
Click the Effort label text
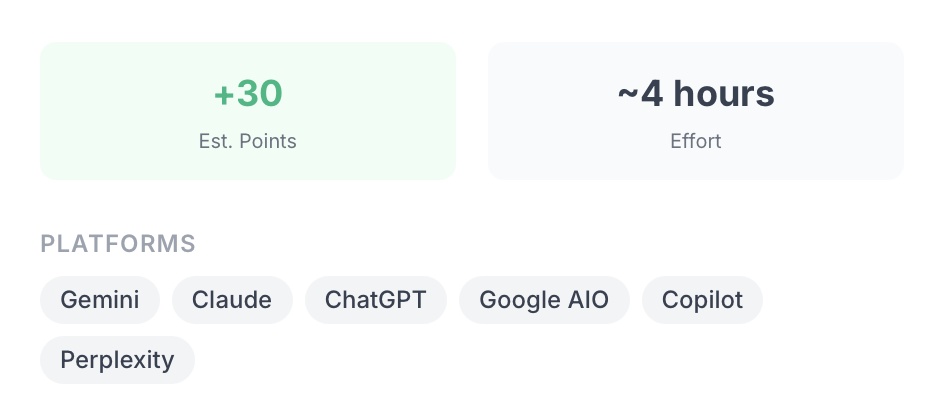coord(696,141)
